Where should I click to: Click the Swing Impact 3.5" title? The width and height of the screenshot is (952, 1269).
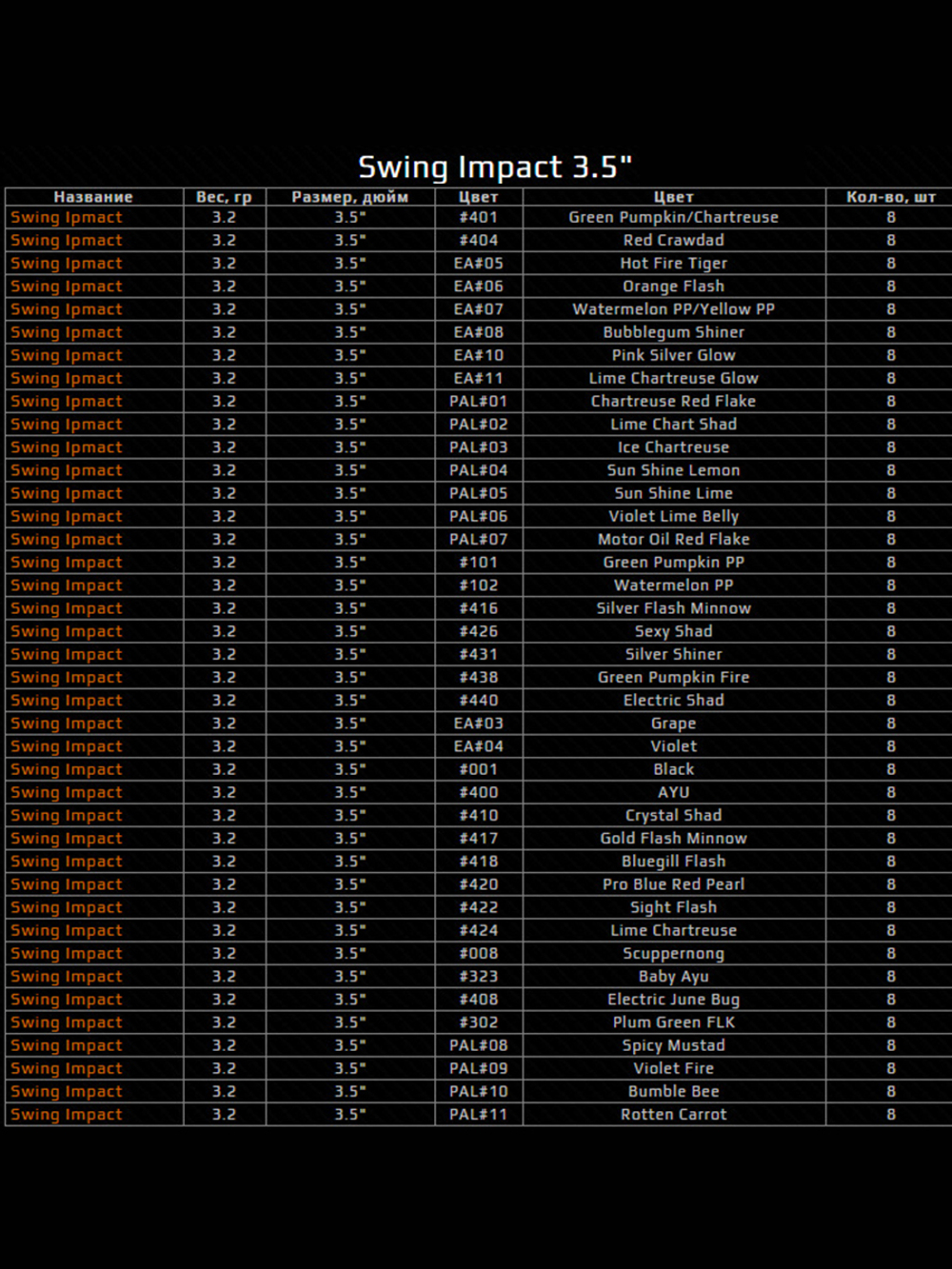point(495,167)
